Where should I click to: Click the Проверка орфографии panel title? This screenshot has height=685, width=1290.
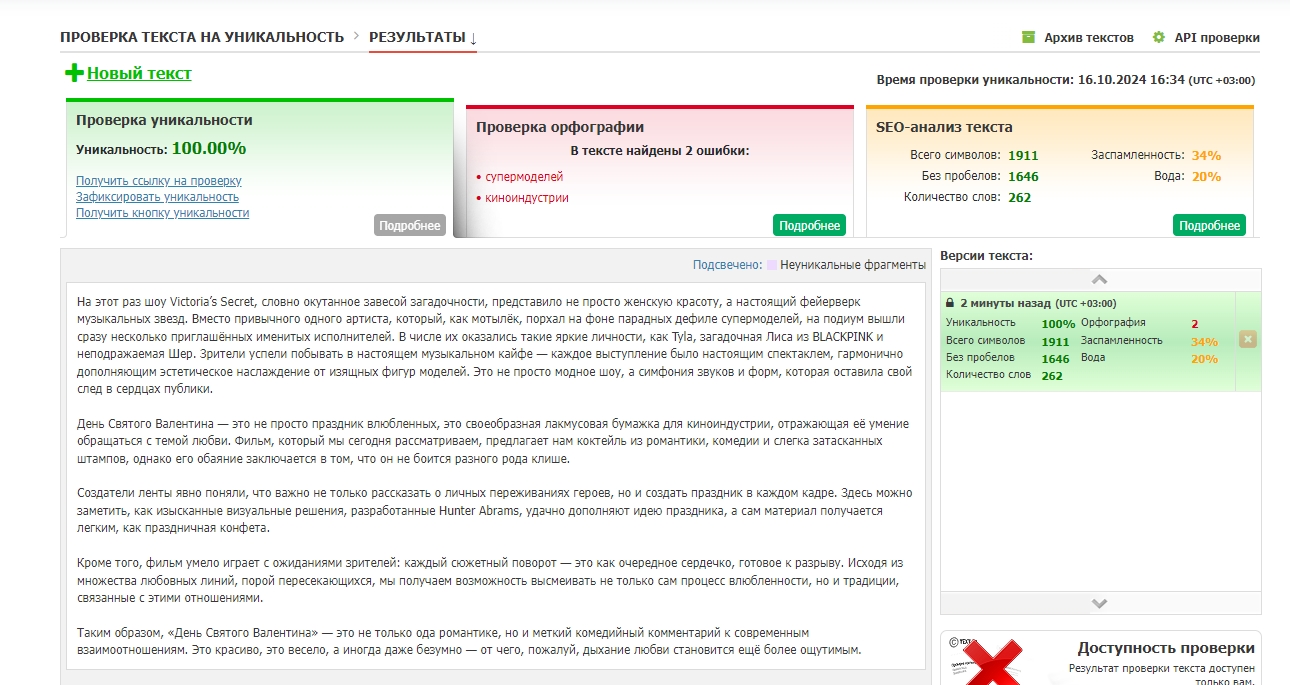560,127
